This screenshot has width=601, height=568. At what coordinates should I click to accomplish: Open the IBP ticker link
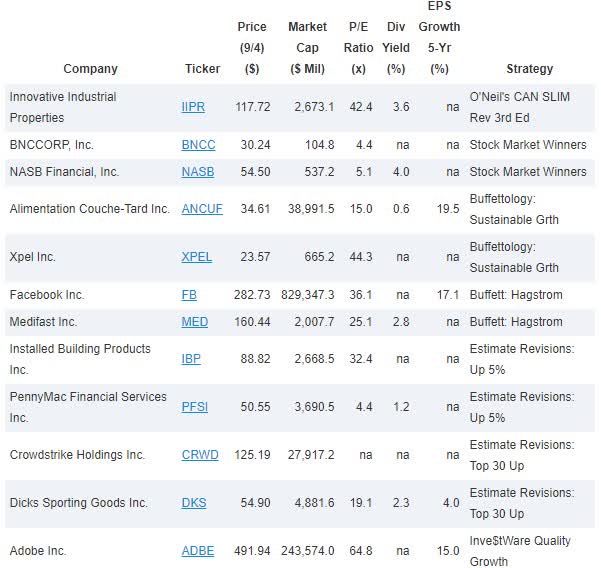(x=191, y=359)
